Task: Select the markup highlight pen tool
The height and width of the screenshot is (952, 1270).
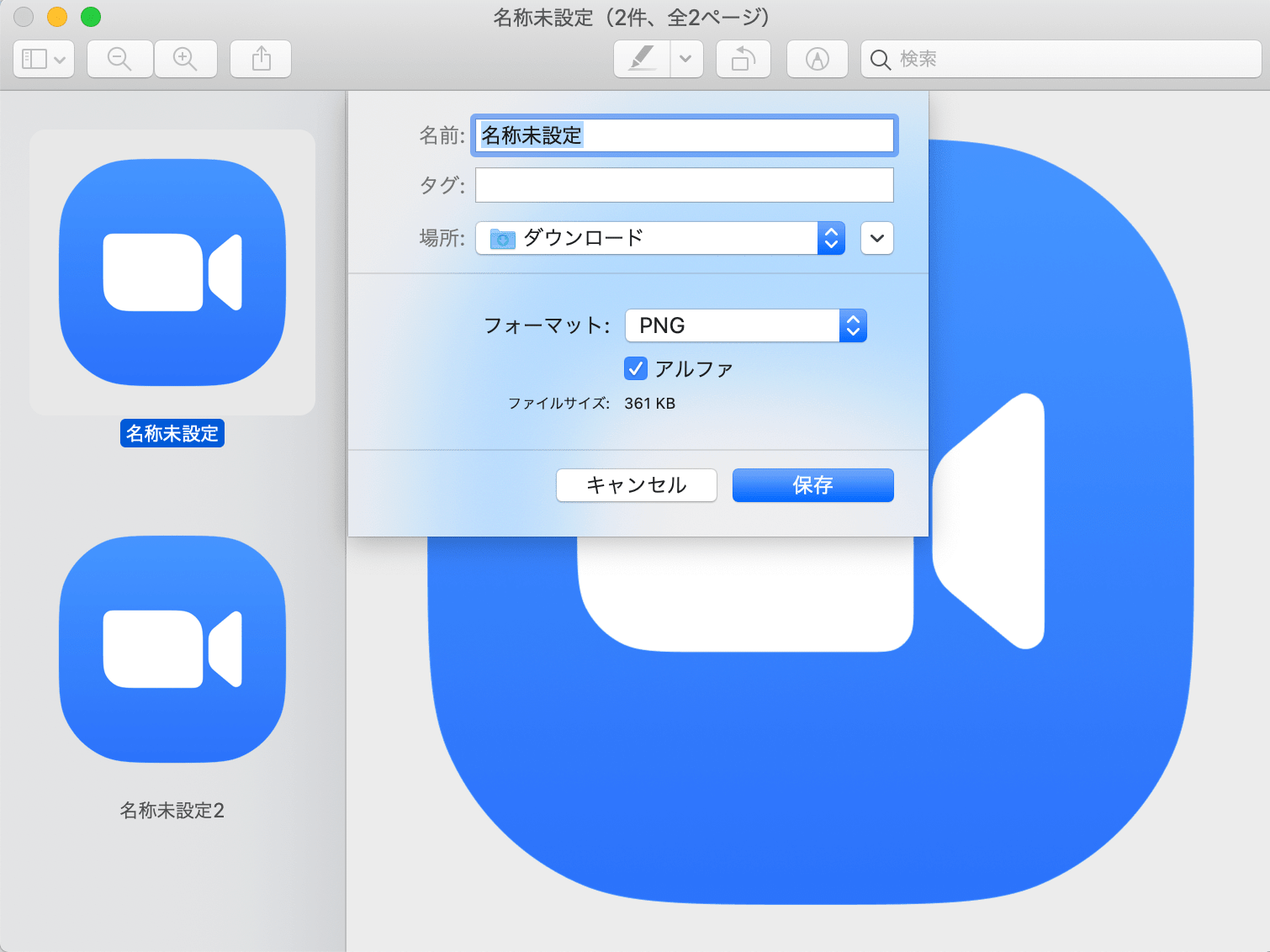Action: [643, 59]
